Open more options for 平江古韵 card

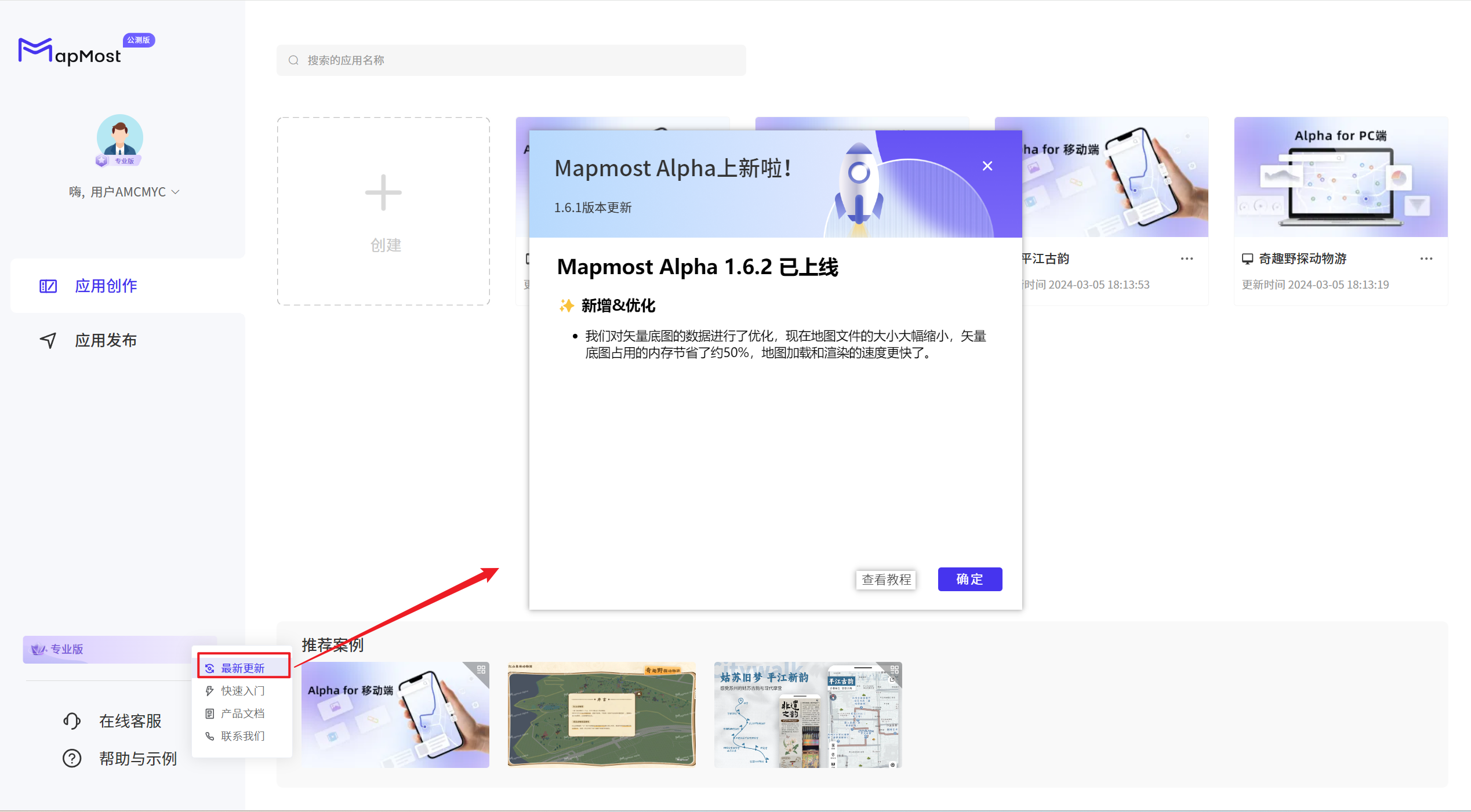[x=1187, y=258]
